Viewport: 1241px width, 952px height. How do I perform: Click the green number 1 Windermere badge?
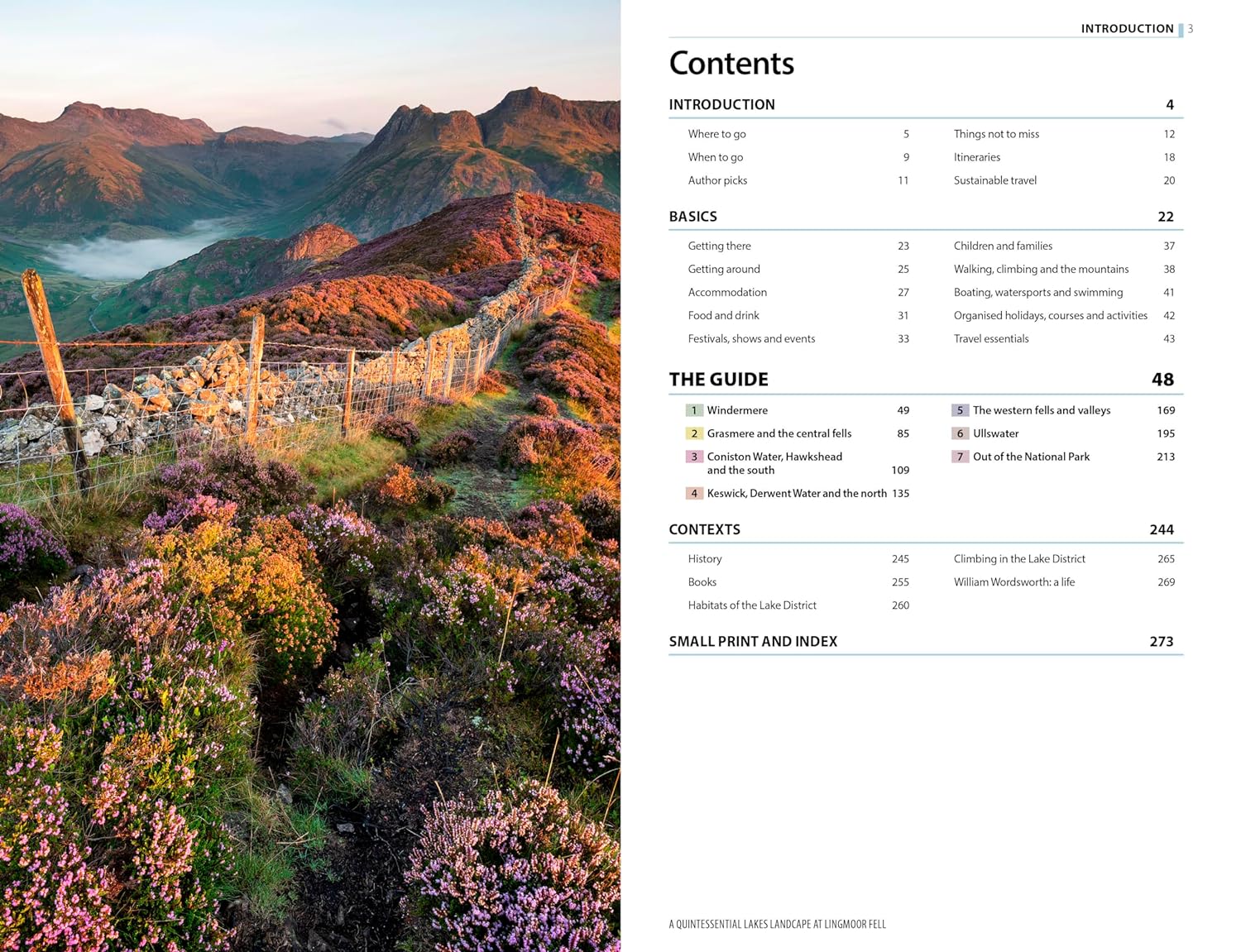coord(694,410)
